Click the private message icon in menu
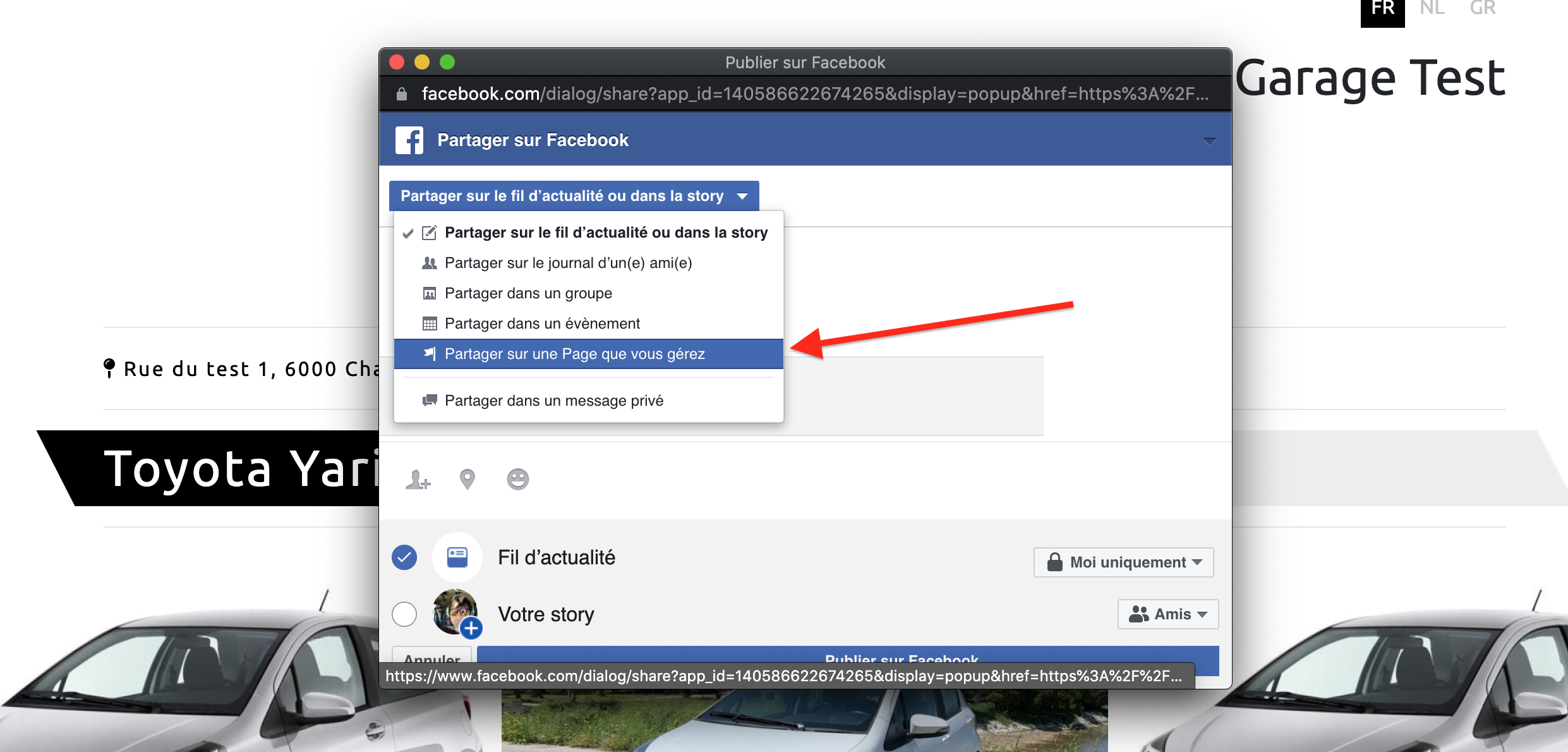Viewport: 1568px width, 752px height. tap(430, 400)
